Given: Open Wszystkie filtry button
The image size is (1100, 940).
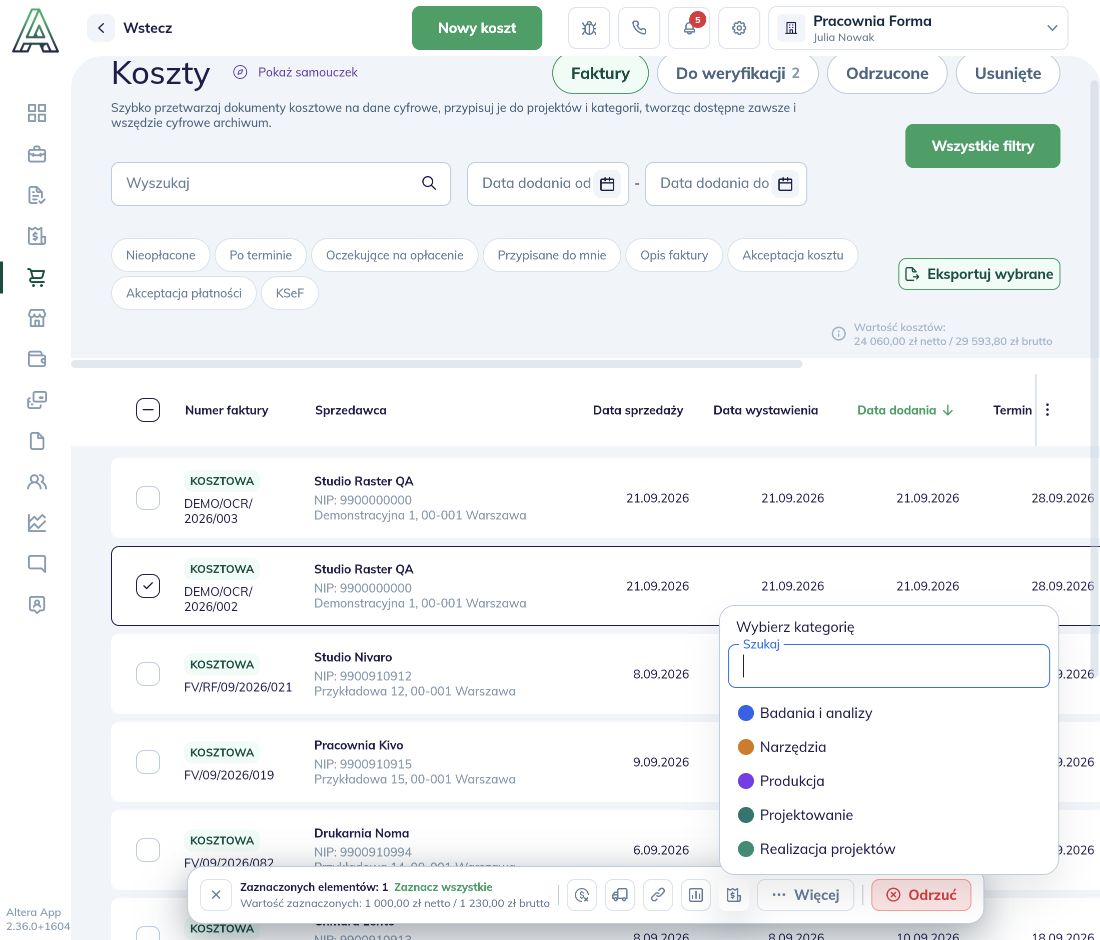Looking at the screenshot, I should 982,146.
